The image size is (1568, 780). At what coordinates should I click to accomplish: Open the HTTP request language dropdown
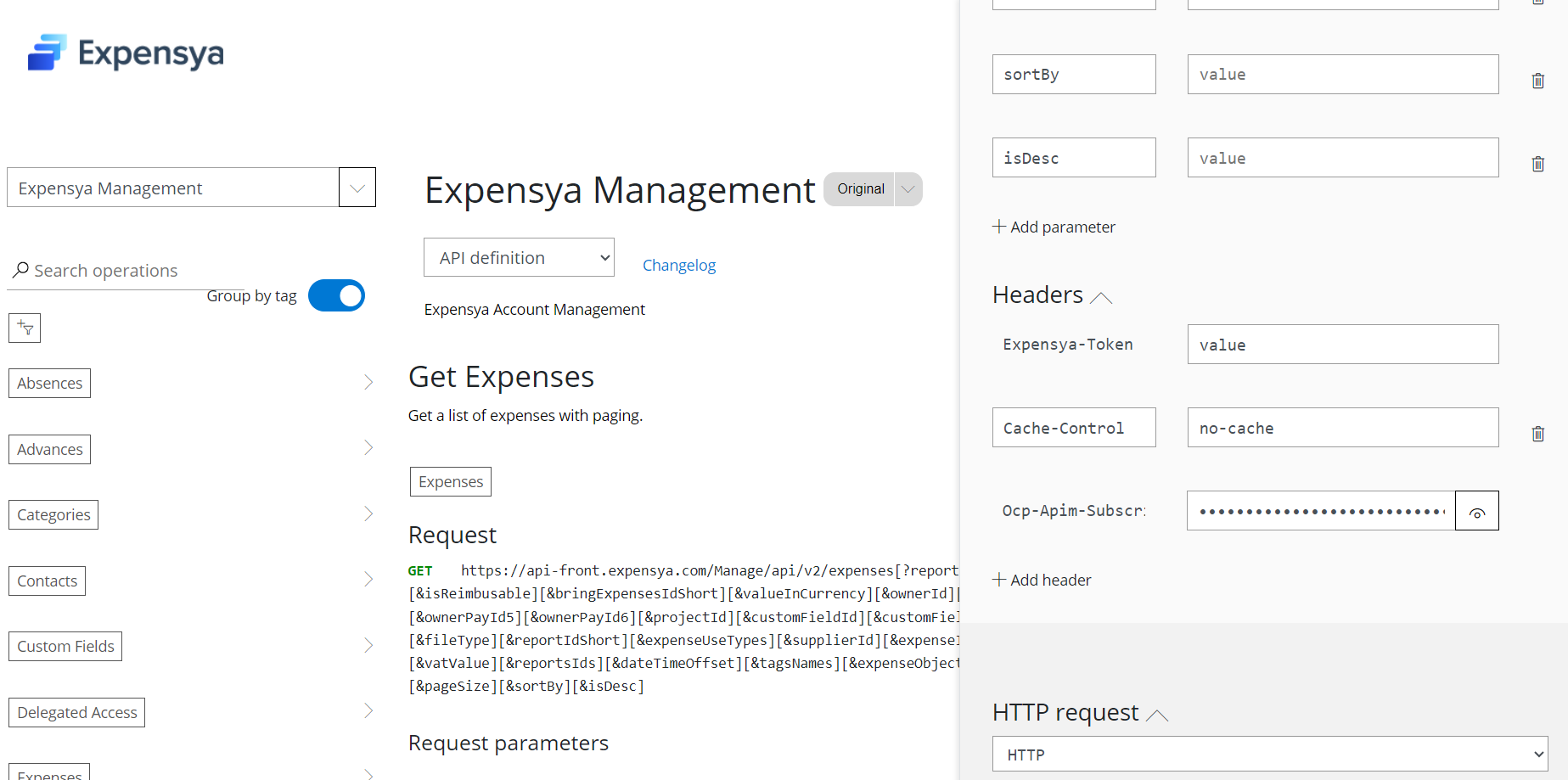[x=1269, y=754]
